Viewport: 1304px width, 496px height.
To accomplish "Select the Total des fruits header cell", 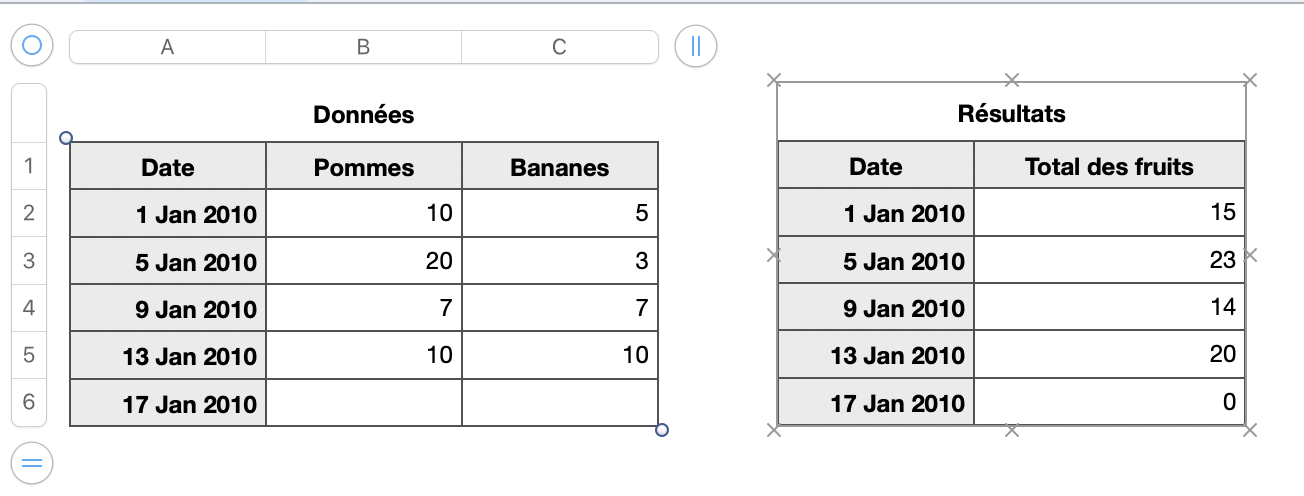I will pos(1109,166).
